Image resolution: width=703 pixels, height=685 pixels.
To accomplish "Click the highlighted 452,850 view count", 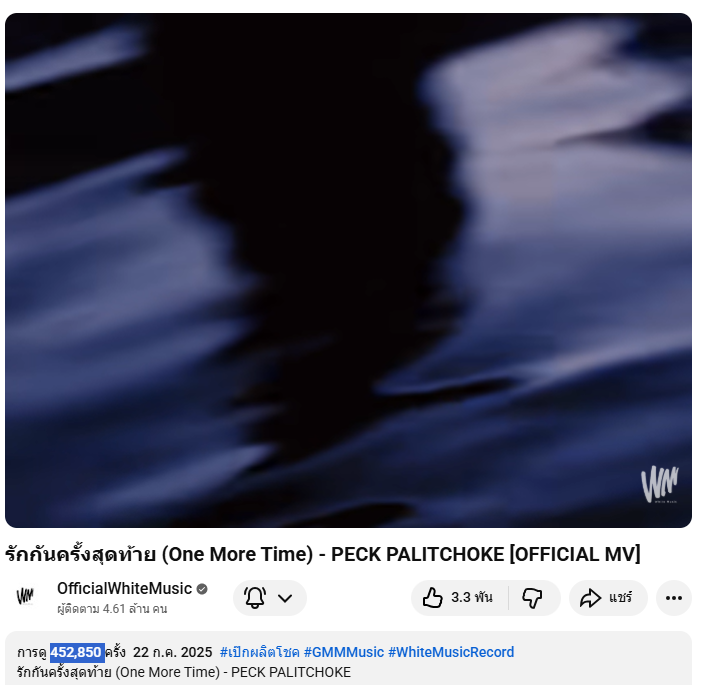I will click(x=77, y=652).
